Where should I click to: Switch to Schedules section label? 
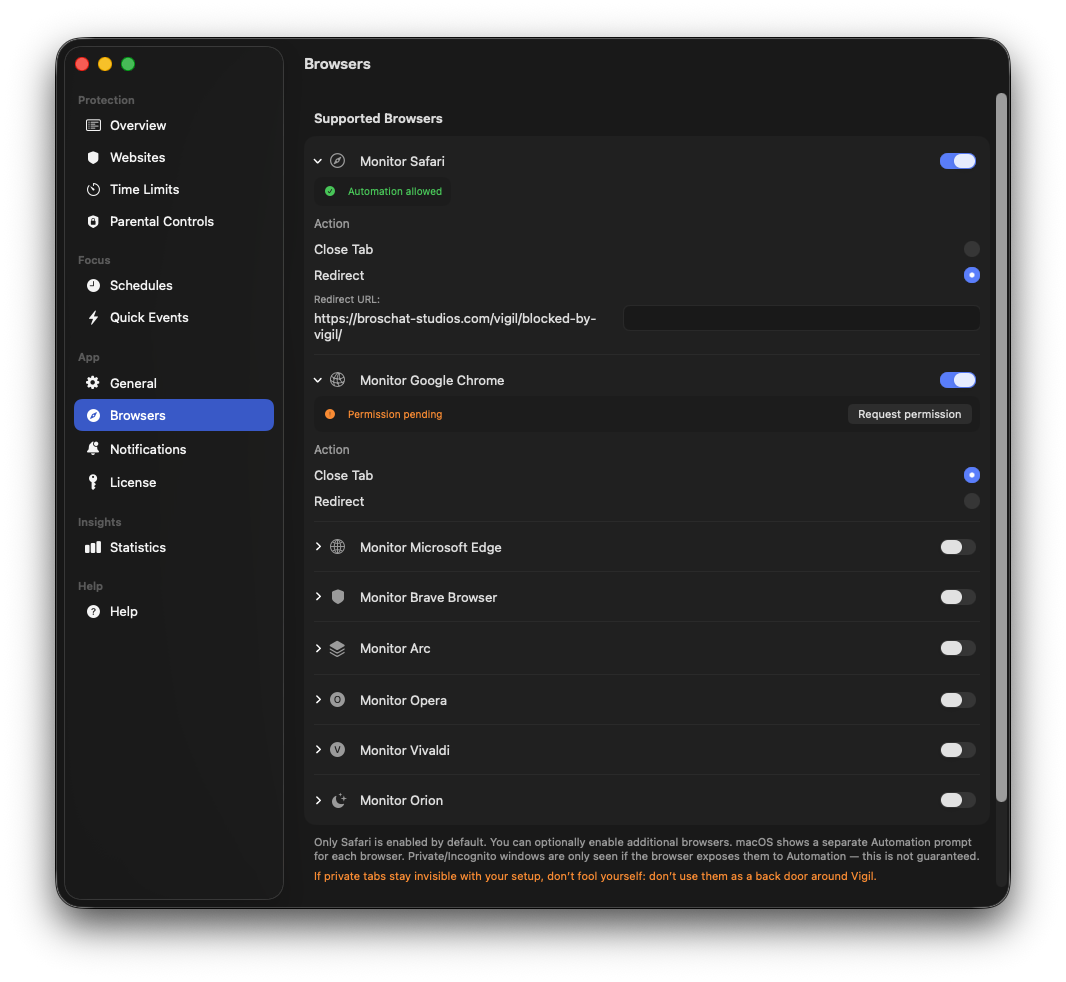point(141,285)
